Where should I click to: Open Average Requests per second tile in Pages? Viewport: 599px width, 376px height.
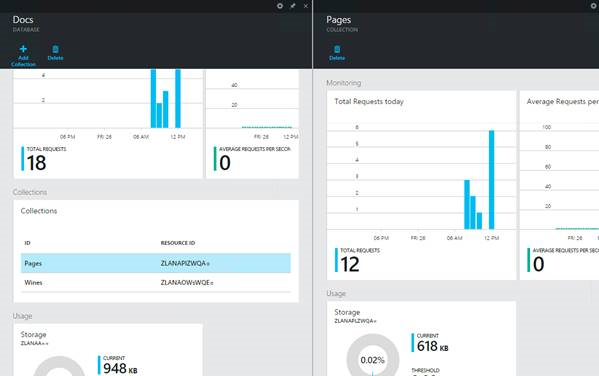tap(559, 185)
